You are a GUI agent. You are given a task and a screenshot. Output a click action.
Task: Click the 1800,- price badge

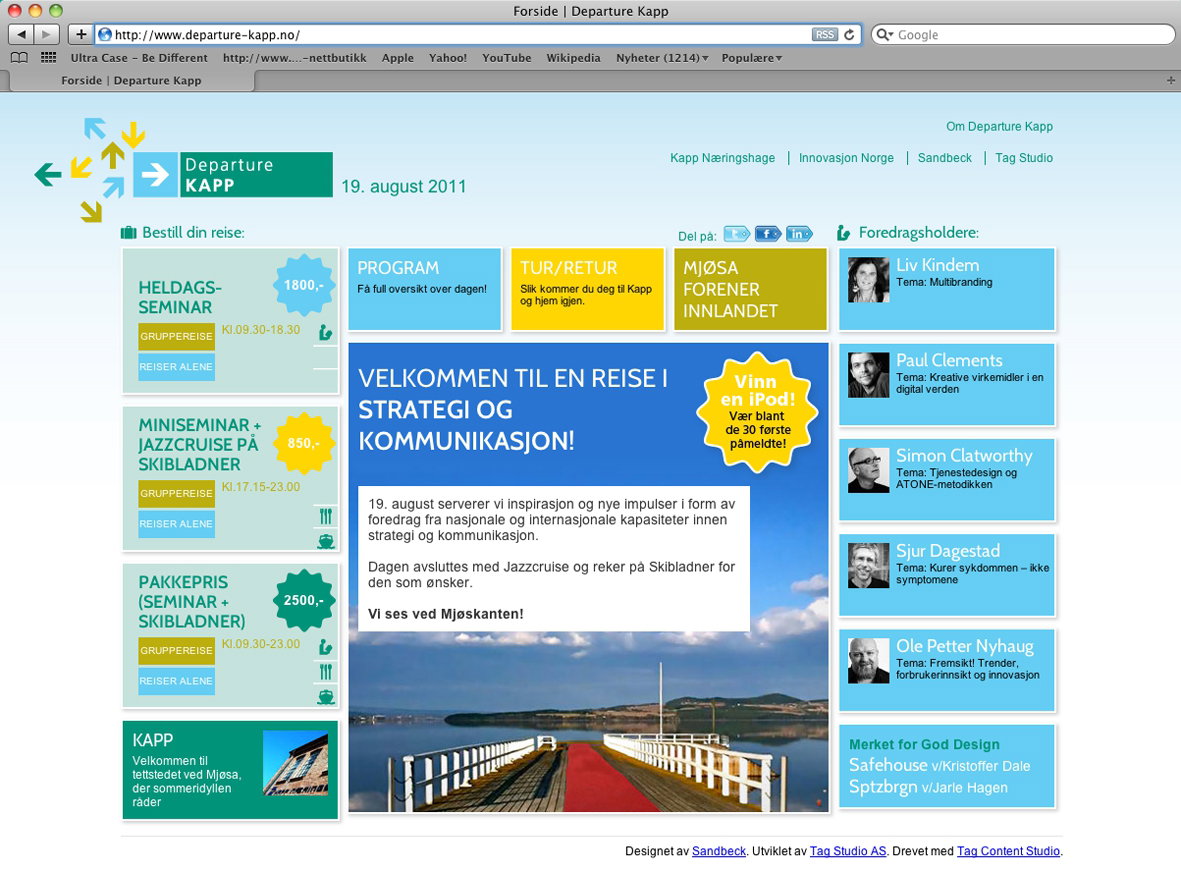pos(303,285)
